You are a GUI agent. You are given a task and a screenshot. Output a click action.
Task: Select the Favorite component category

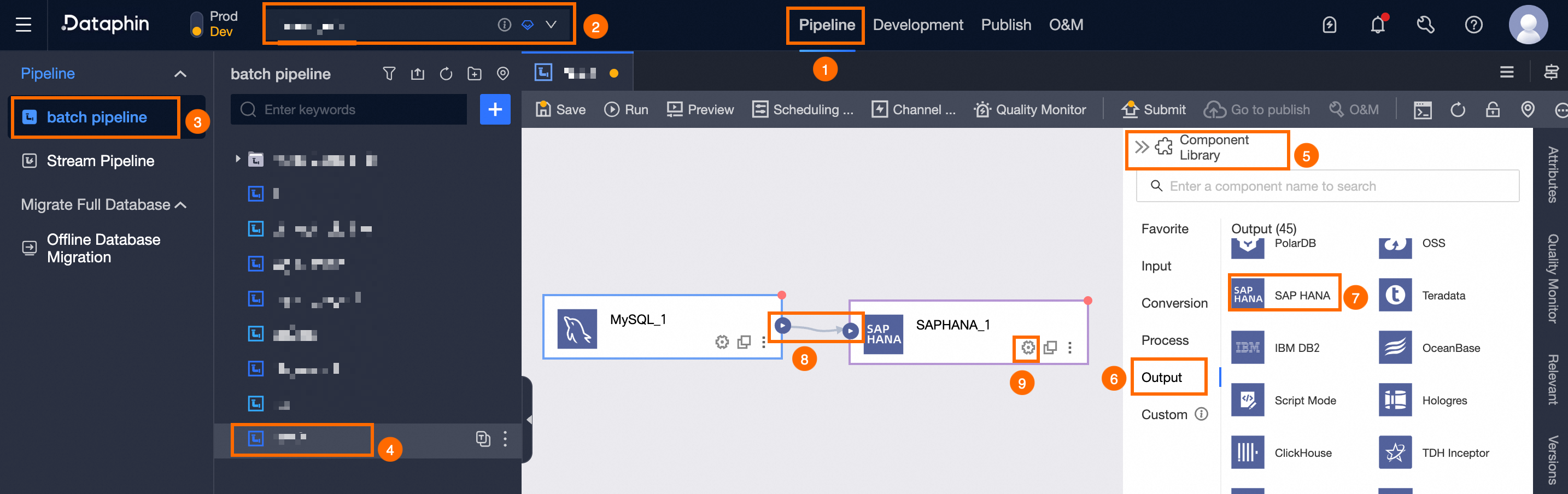pos(1165,230)
